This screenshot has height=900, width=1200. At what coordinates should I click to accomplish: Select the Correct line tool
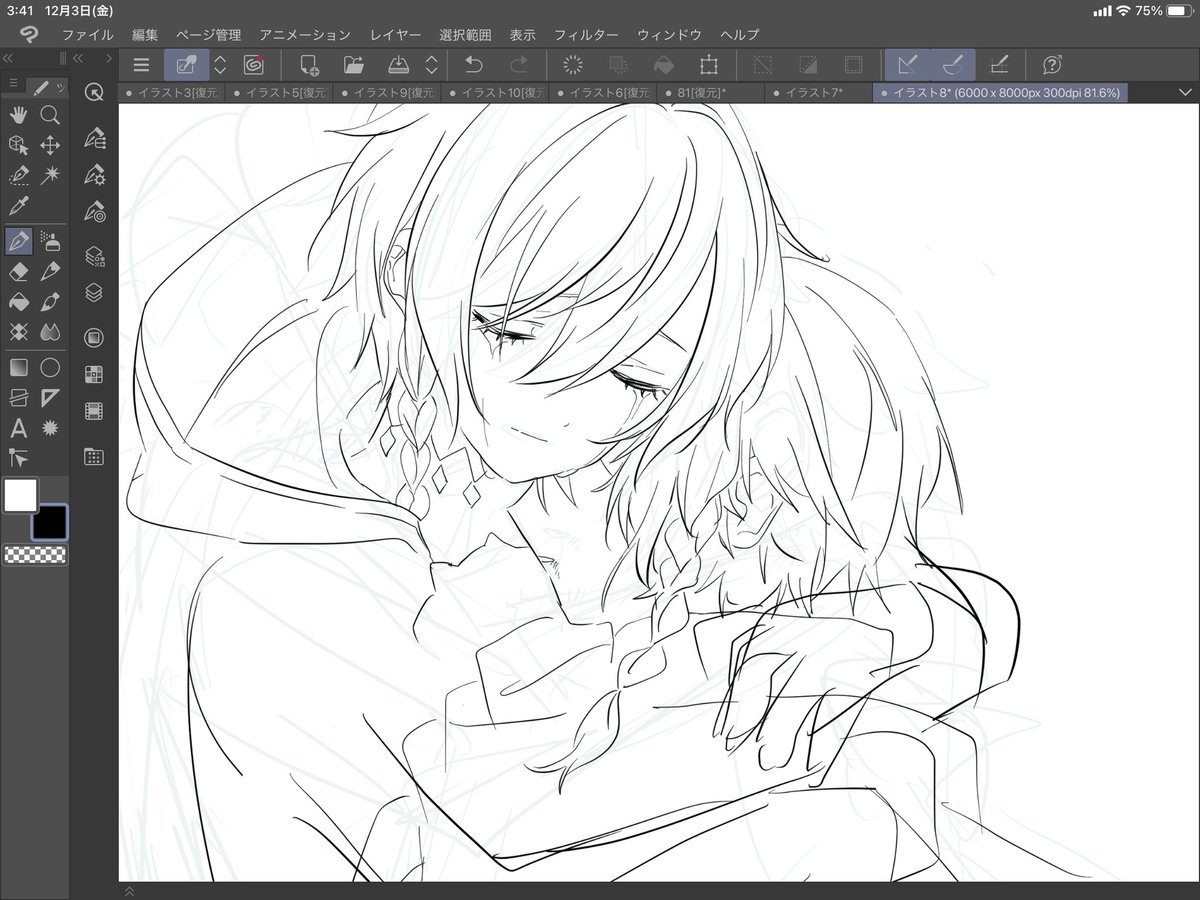pyautogui.click(x=18, y=458)
